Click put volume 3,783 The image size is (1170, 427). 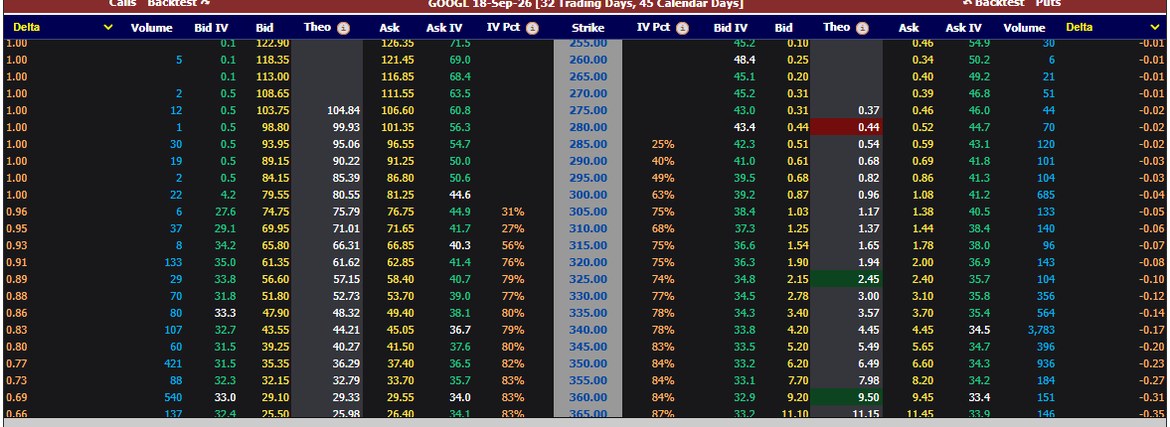click(1041, 330)
